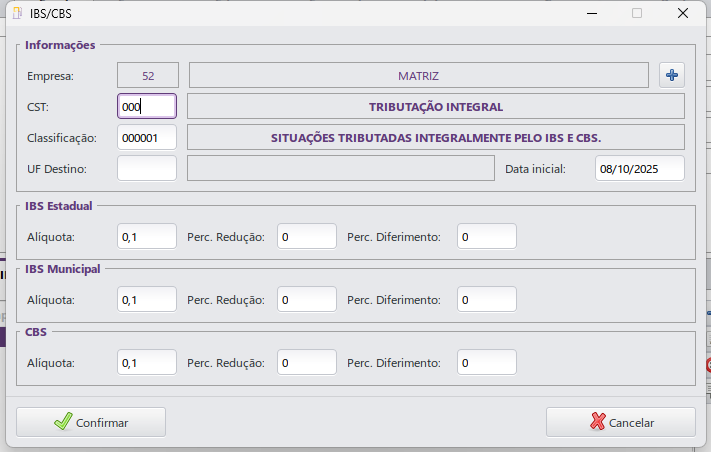711x452 pixels.
Task: Focus the CST code field
Action: coord(147,107)
